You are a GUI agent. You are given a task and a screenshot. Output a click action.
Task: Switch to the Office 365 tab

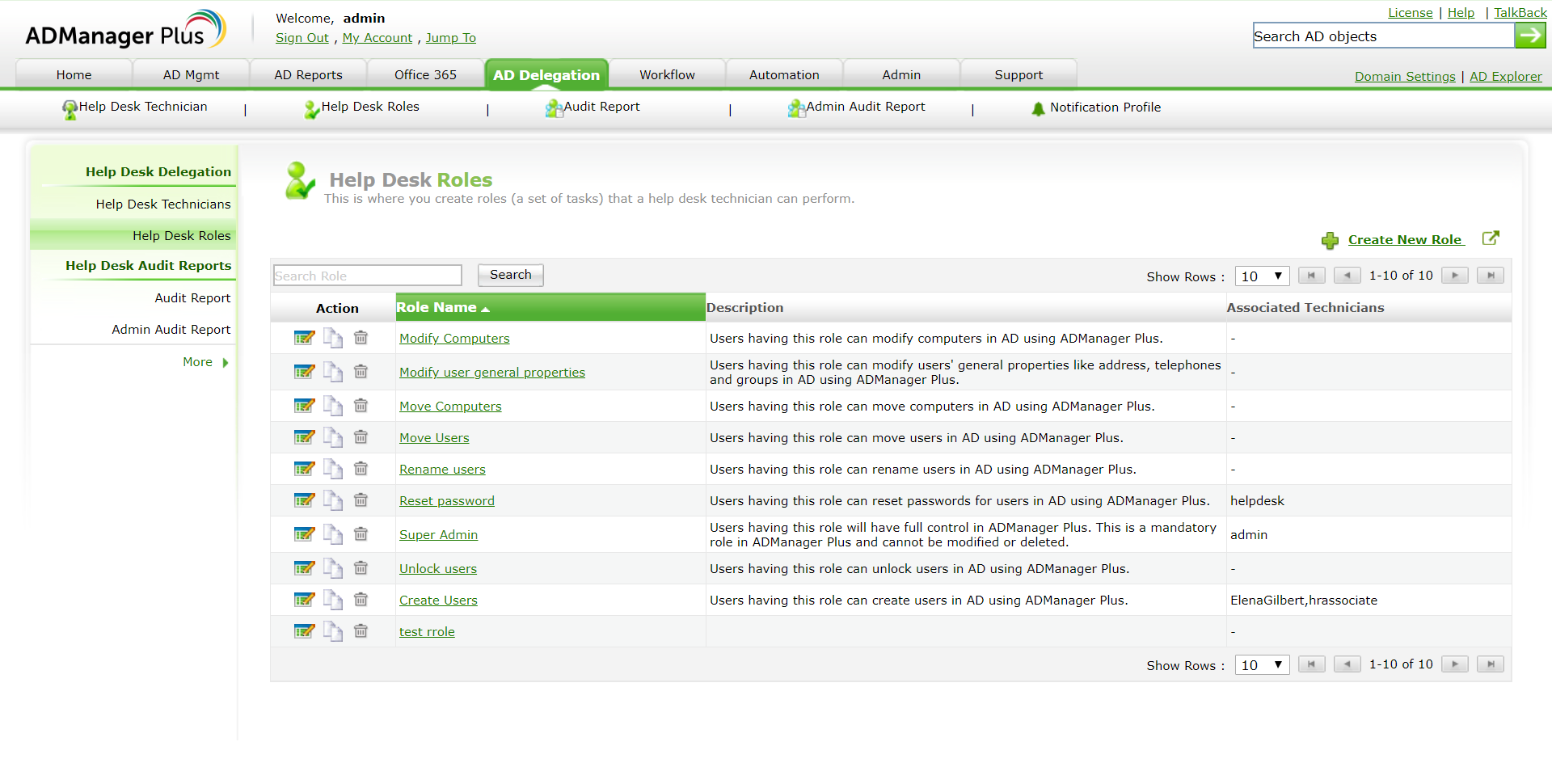425,74
